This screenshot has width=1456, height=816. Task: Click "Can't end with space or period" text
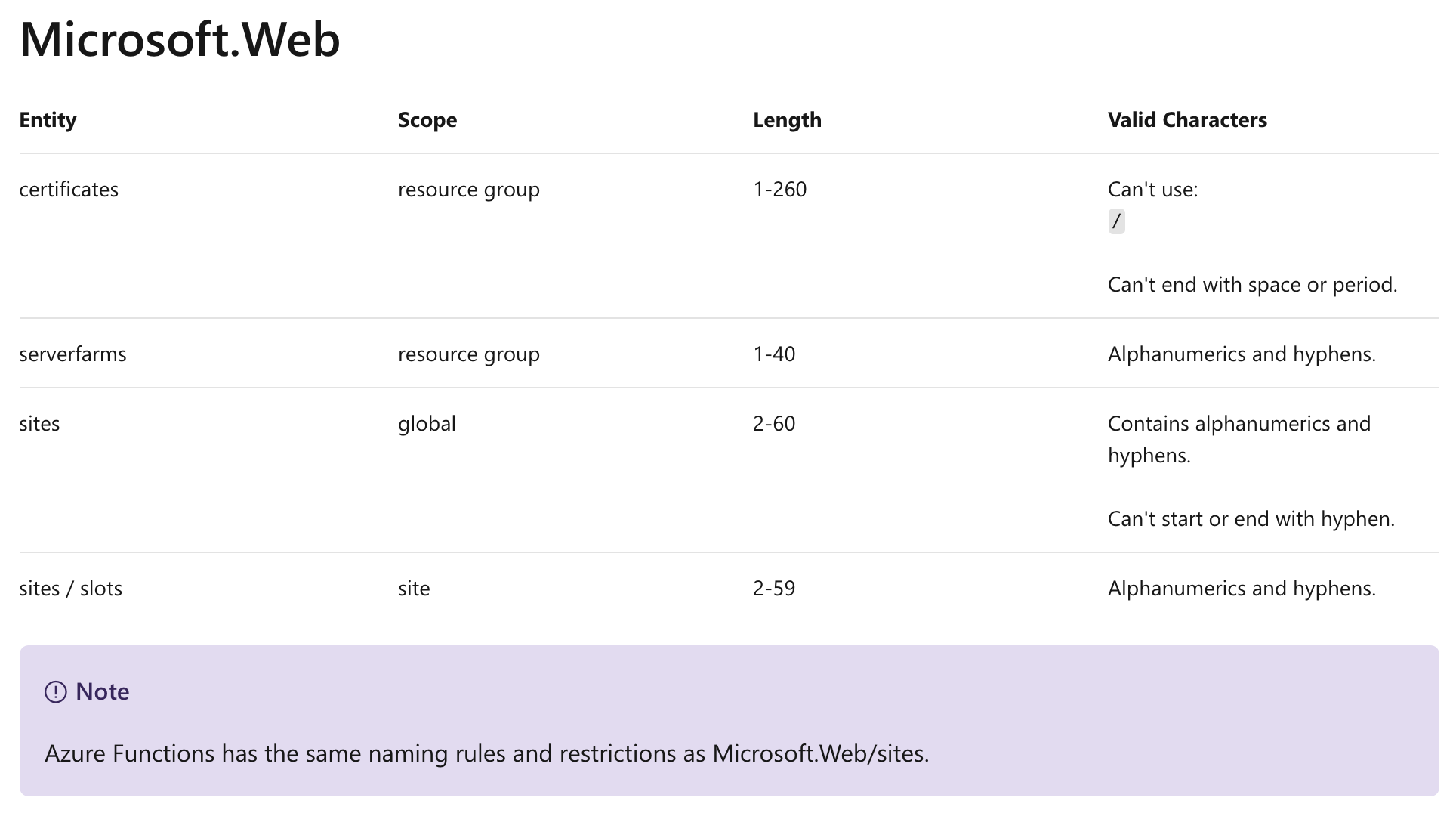[1252, 285]
